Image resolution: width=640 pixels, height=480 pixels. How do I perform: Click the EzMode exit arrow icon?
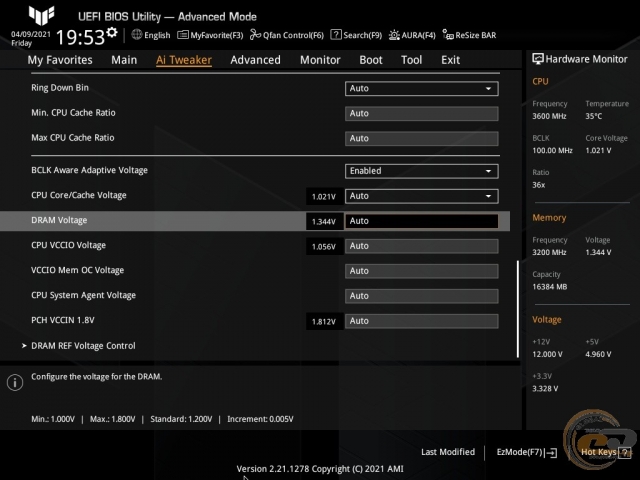551,452
